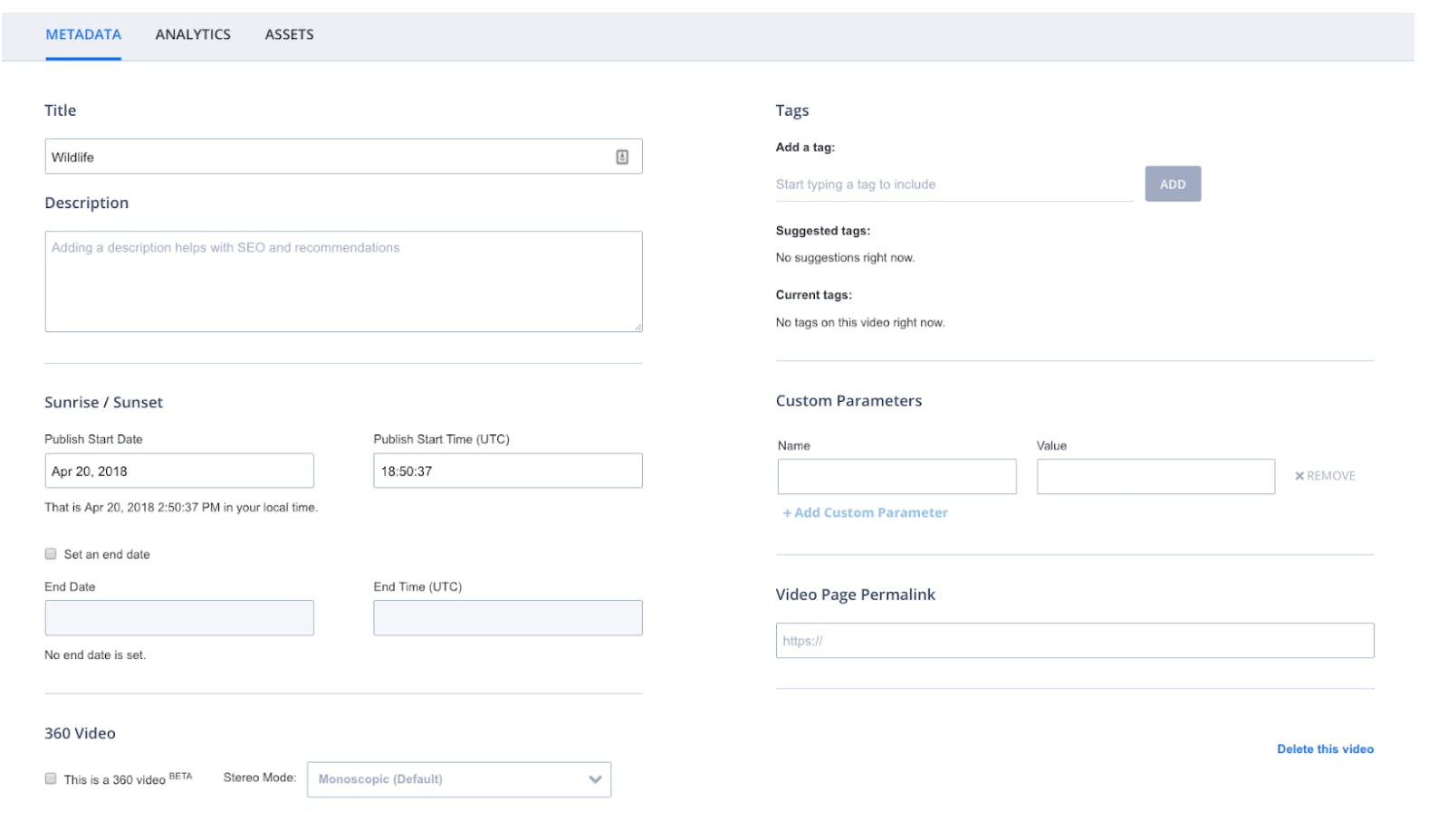Click the Publish Start Date field

[179, 471]
